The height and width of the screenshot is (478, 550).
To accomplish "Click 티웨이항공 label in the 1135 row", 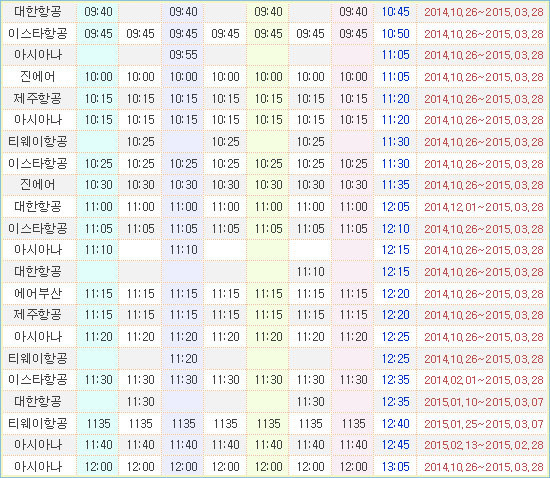I will tap(38, 424).
